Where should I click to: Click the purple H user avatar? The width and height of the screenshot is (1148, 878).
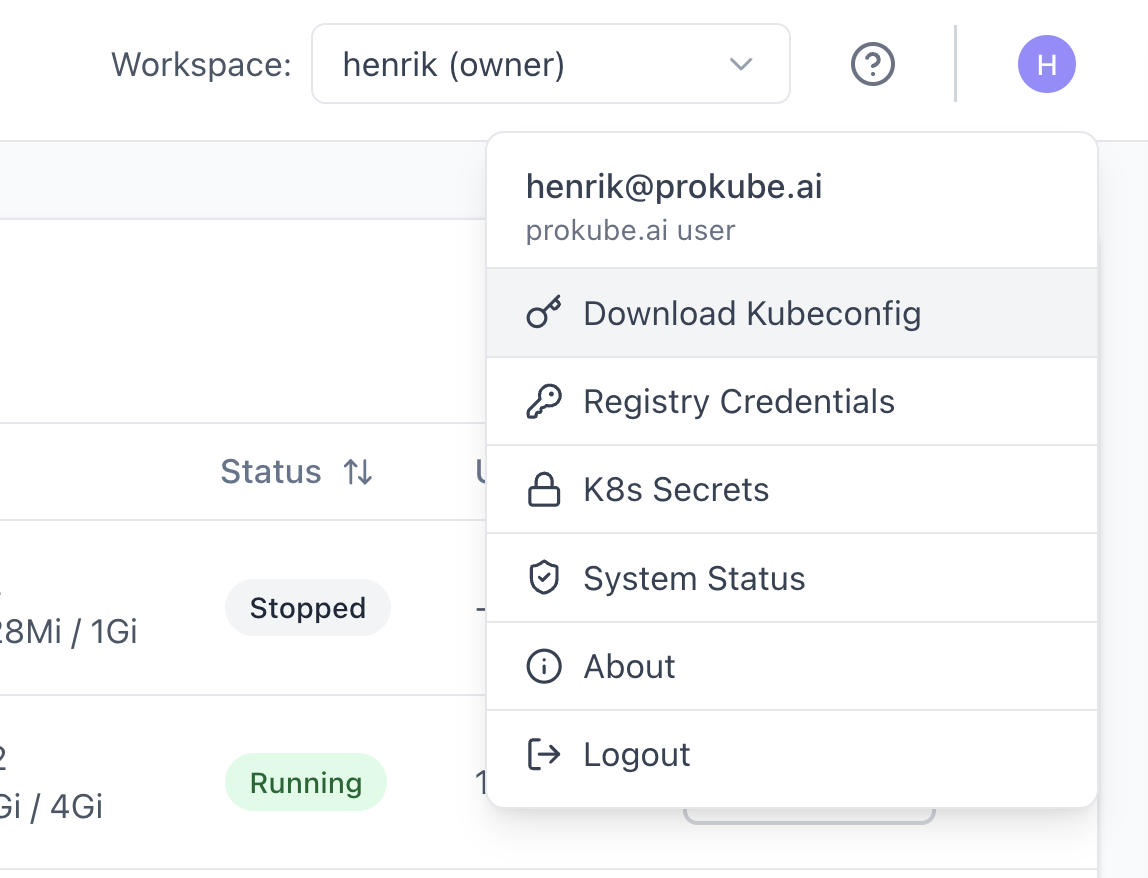pyautogui.click(x=1046, y=64)
